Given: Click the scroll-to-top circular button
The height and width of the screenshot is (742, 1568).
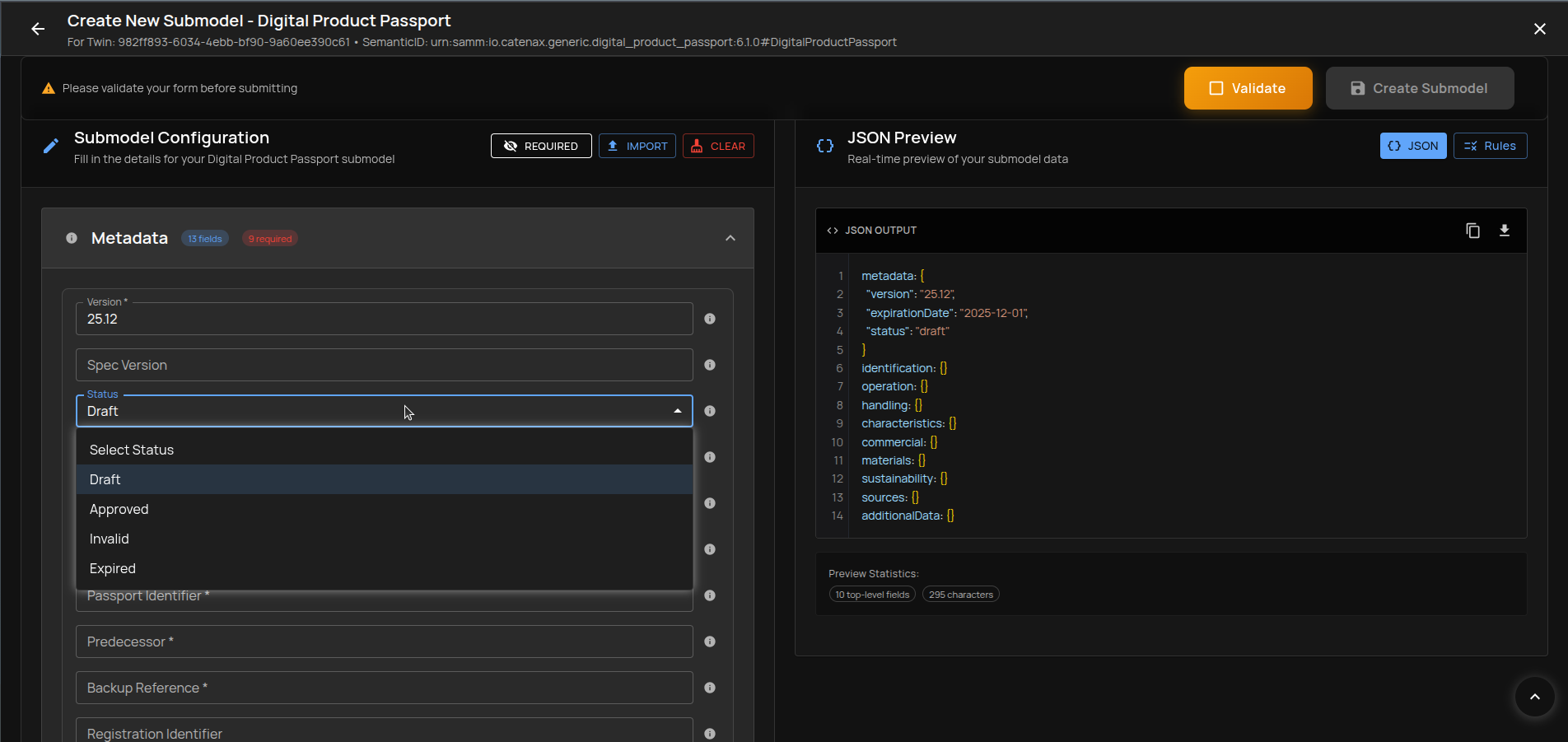Looking at the screenshot, I should 1533,697.
